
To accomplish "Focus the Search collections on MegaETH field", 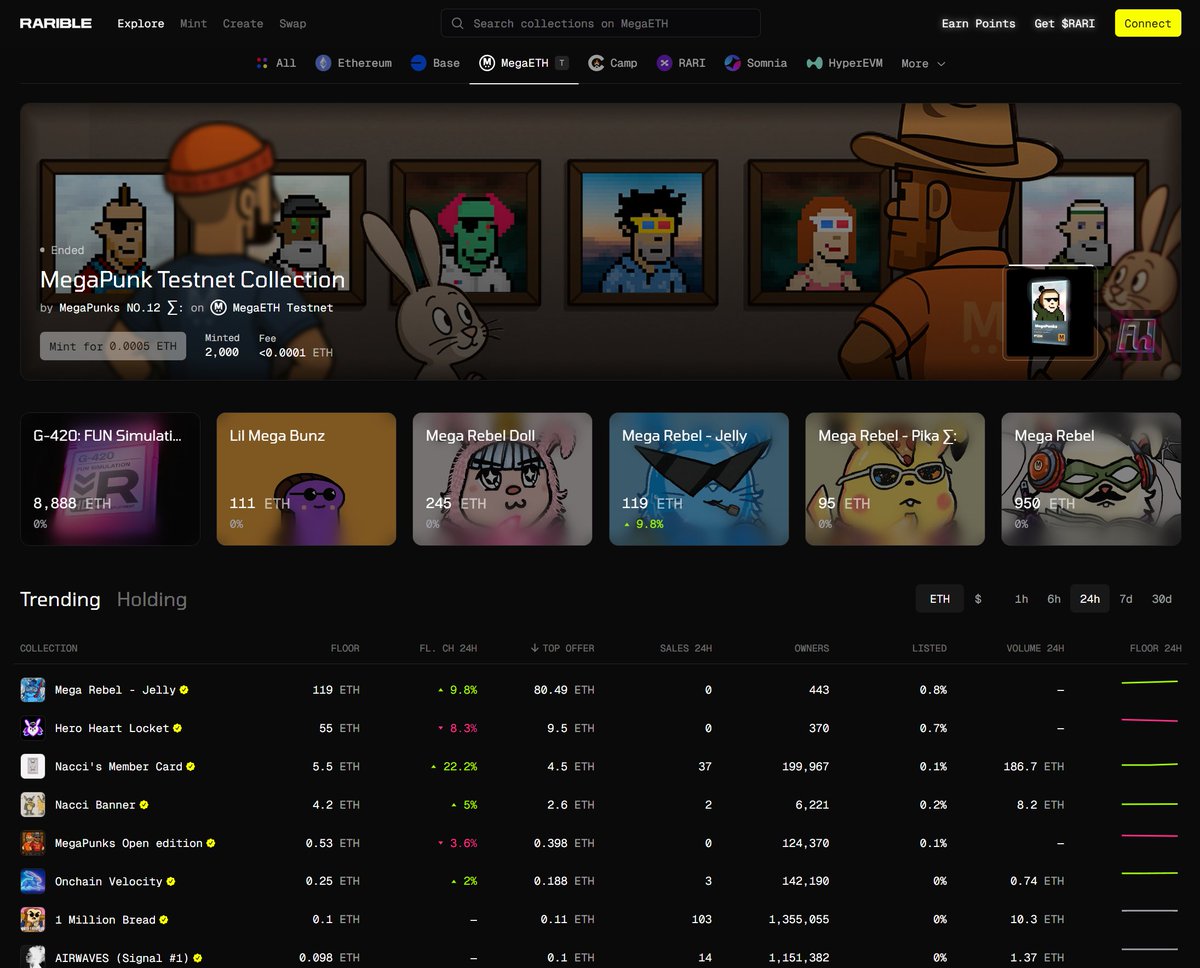I will 600,23.
